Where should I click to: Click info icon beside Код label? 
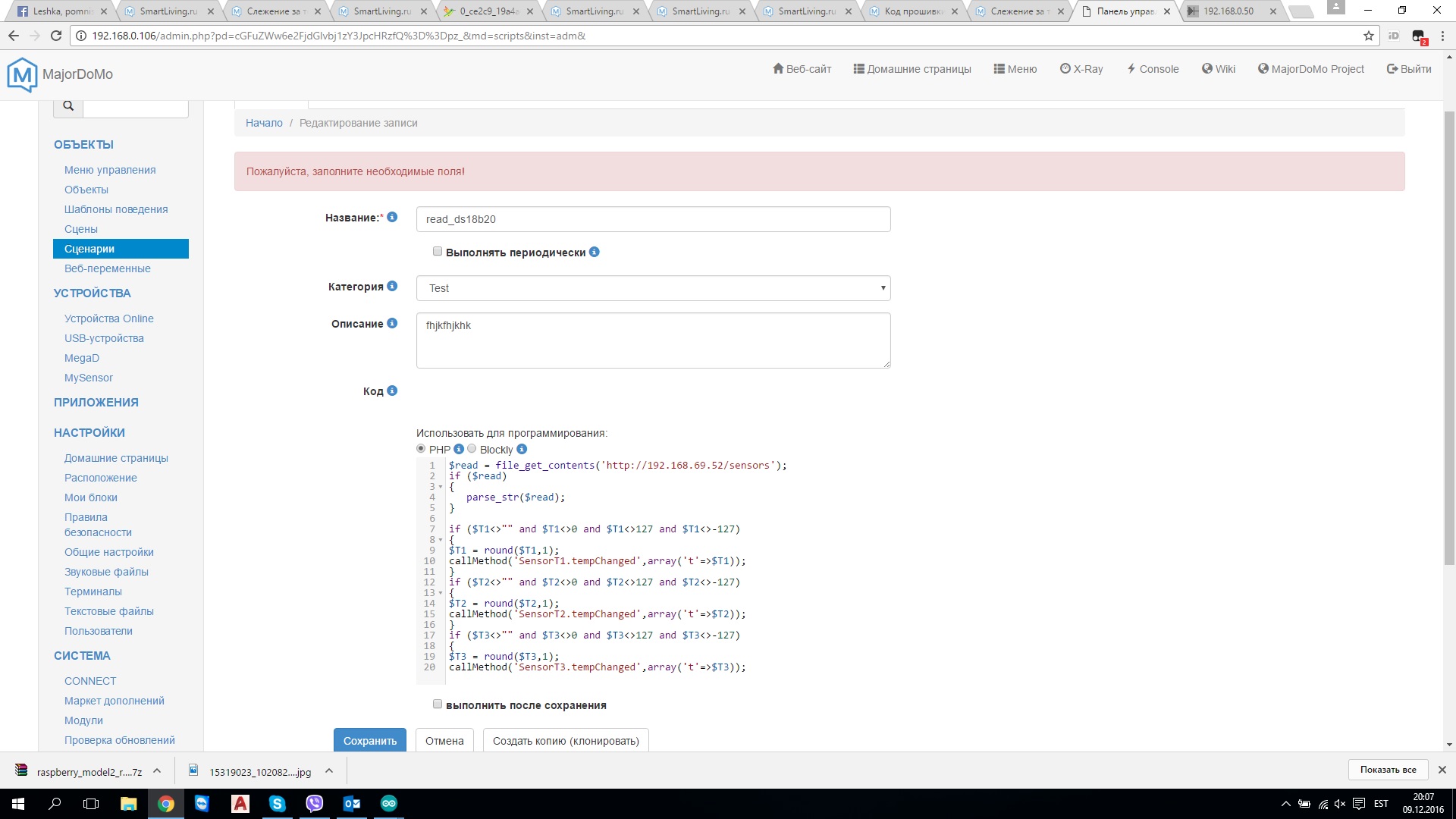[x=392, y=391]
